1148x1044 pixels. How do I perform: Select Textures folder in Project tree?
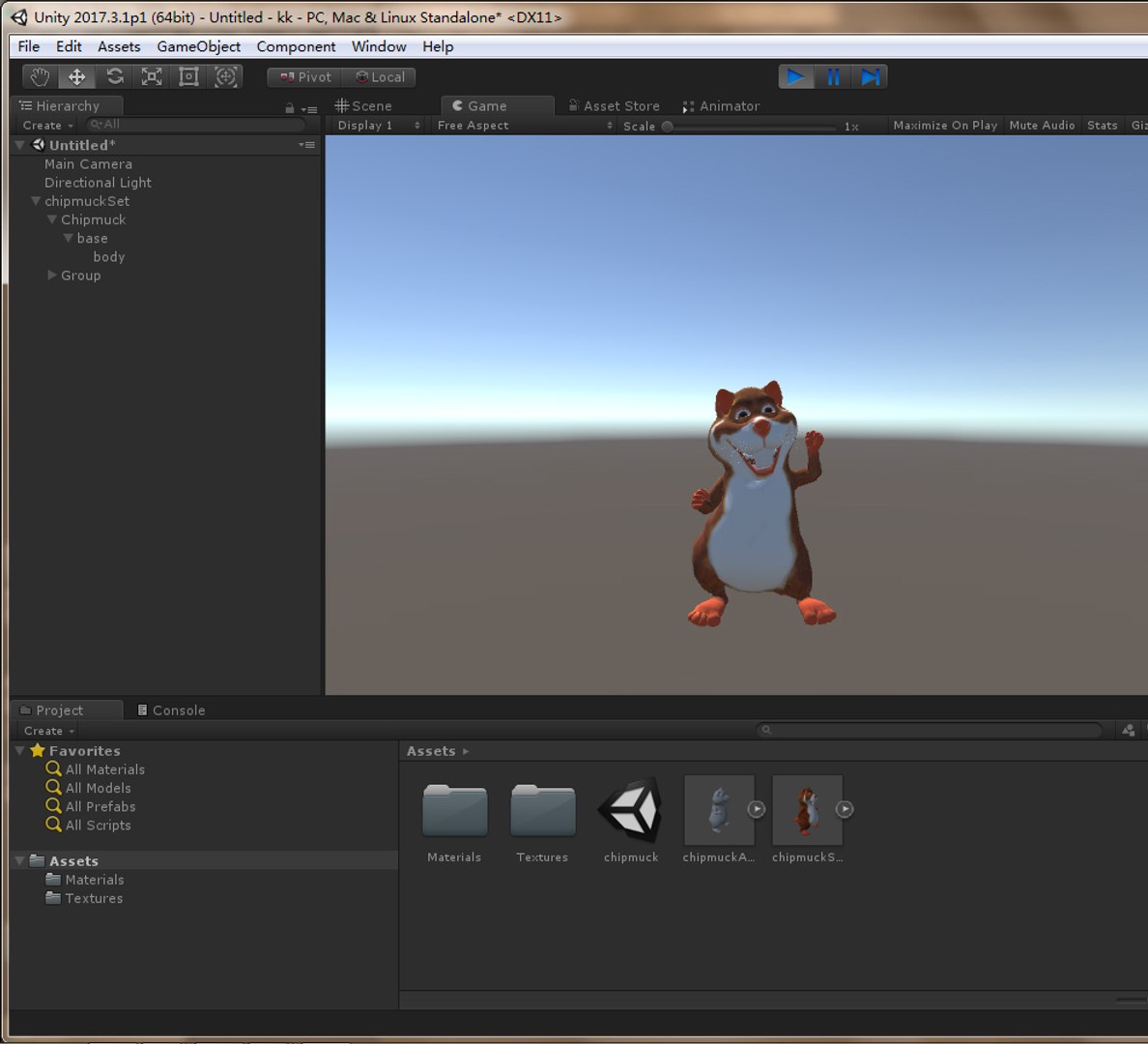coord(84,898)
